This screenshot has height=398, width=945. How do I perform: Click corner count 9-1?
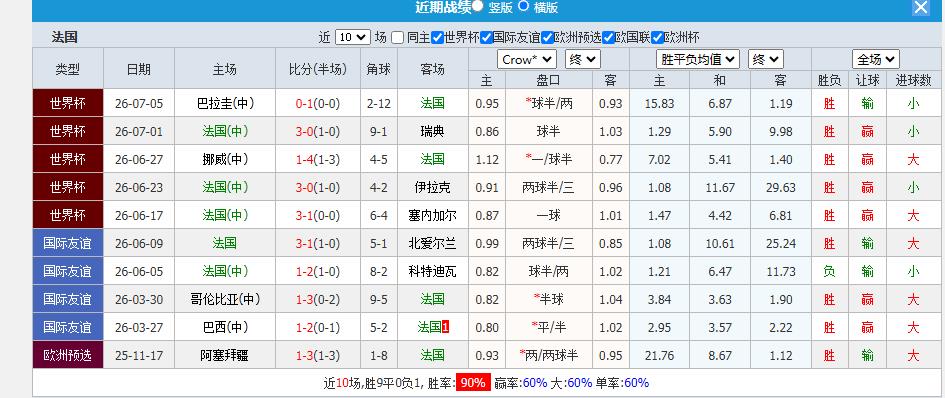[379, 131]
